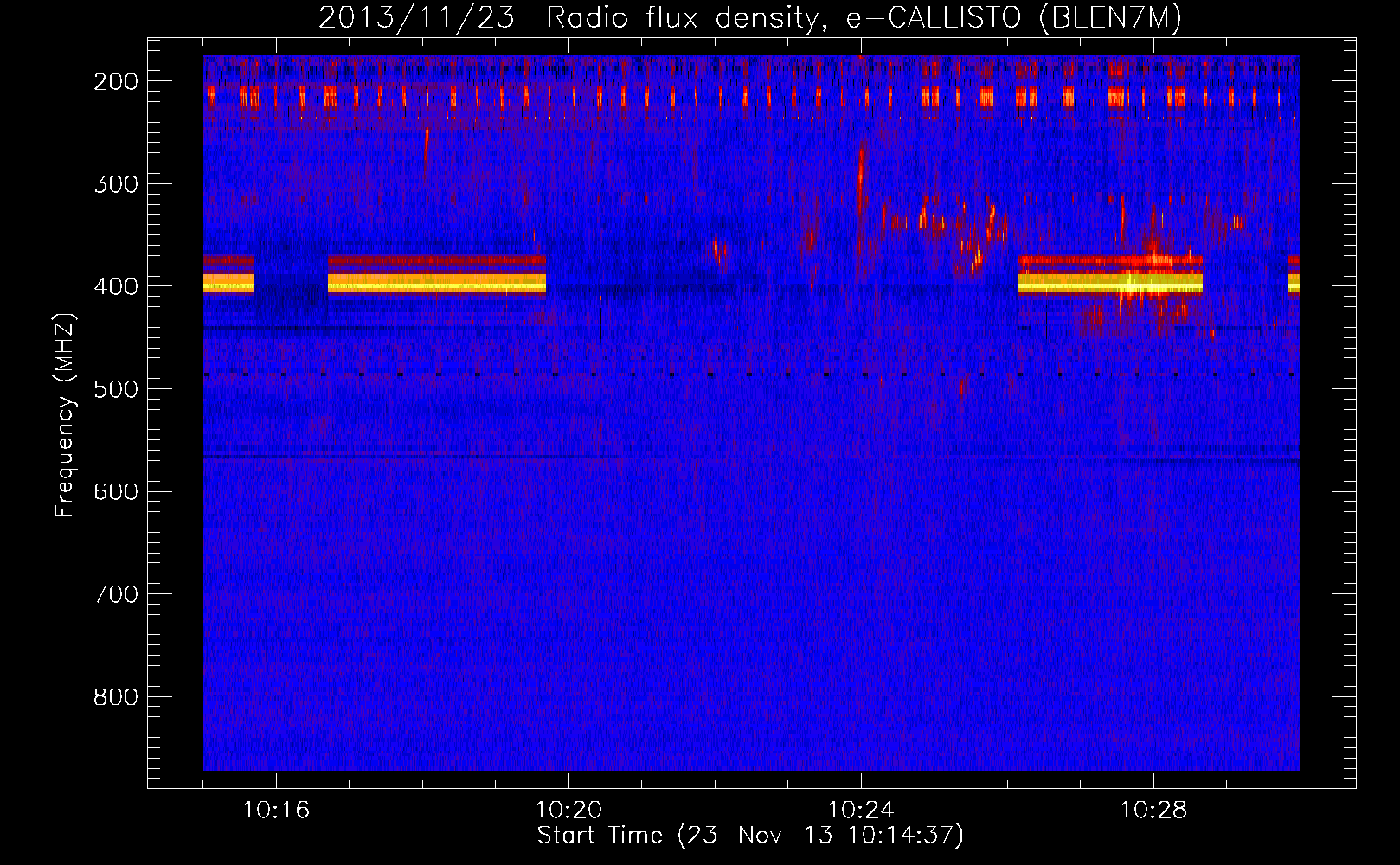Click the long yellow 400 MHz band near 10:18
Viewport: 1400px width, 865px height.
pos(437,283)
